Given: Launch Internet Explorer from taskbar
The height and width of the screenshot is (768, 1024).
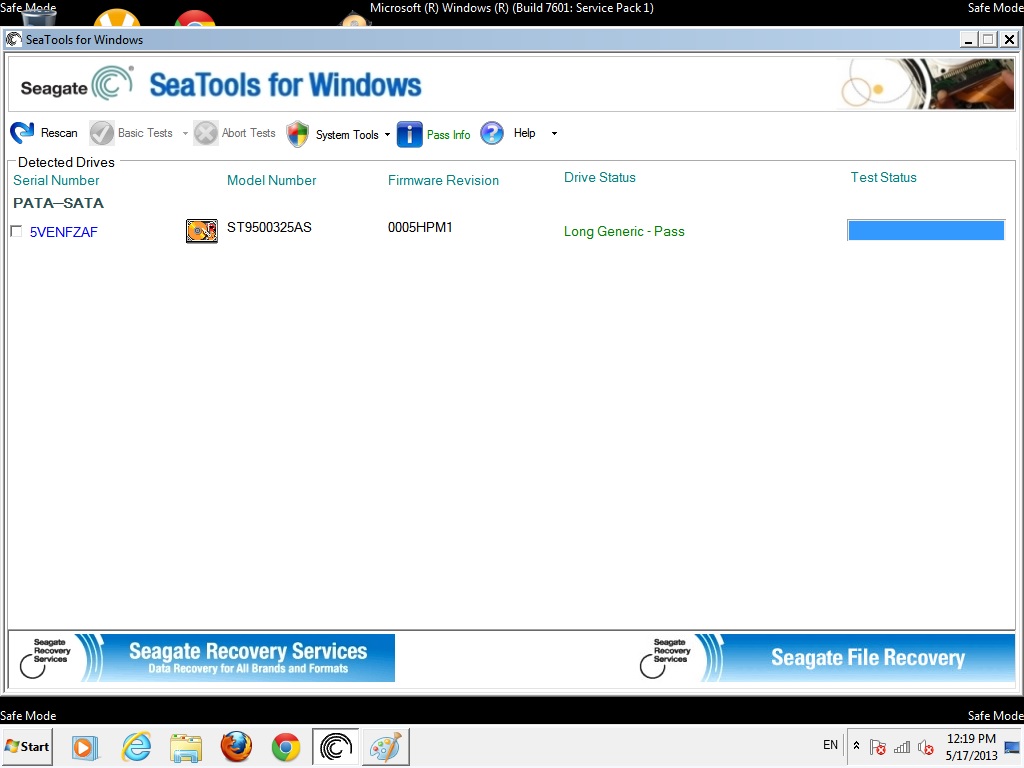Looking at the screenshot, I should tap(136, 747).
